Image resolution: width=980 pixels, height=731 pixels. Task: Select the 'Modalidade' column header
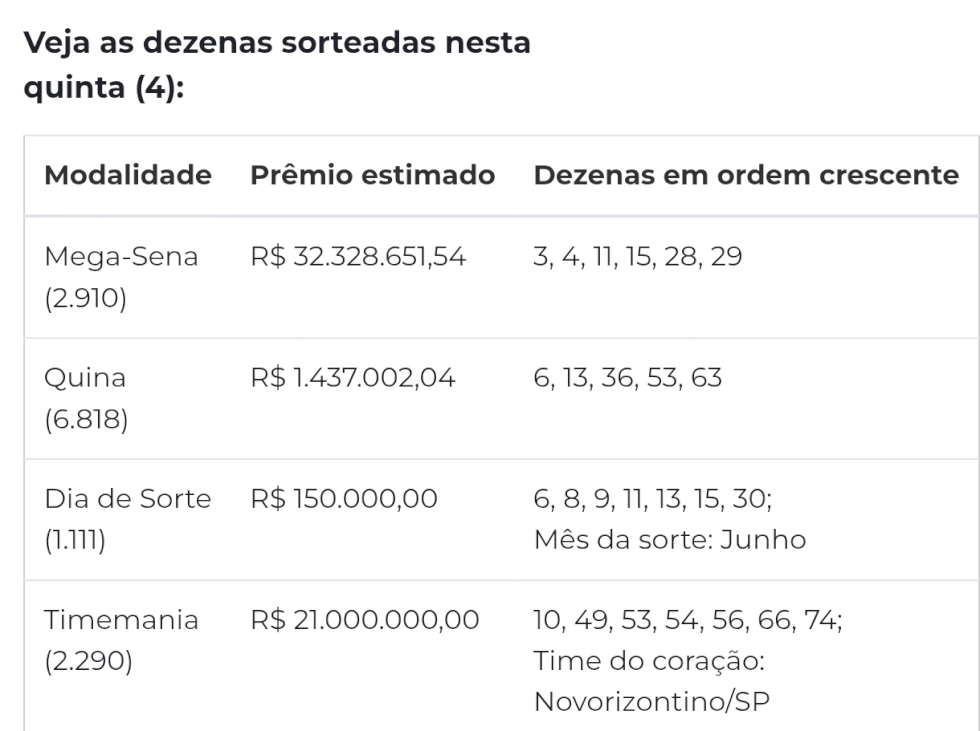tap(128, 175)
